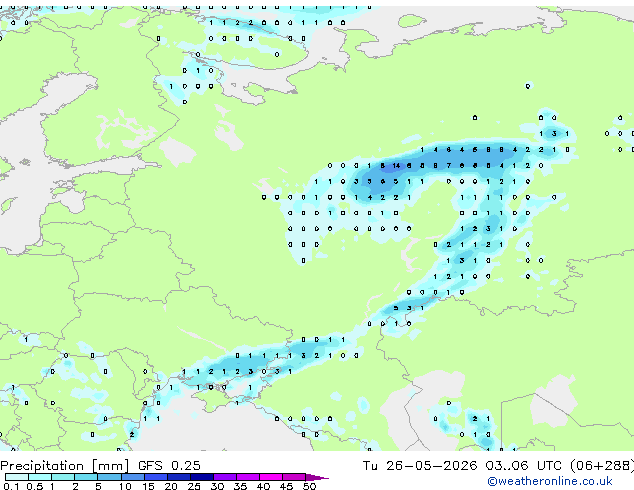This screenshot has width=634, height=490.
Task: Click the legend label '50'
Action: click(309, 486)
